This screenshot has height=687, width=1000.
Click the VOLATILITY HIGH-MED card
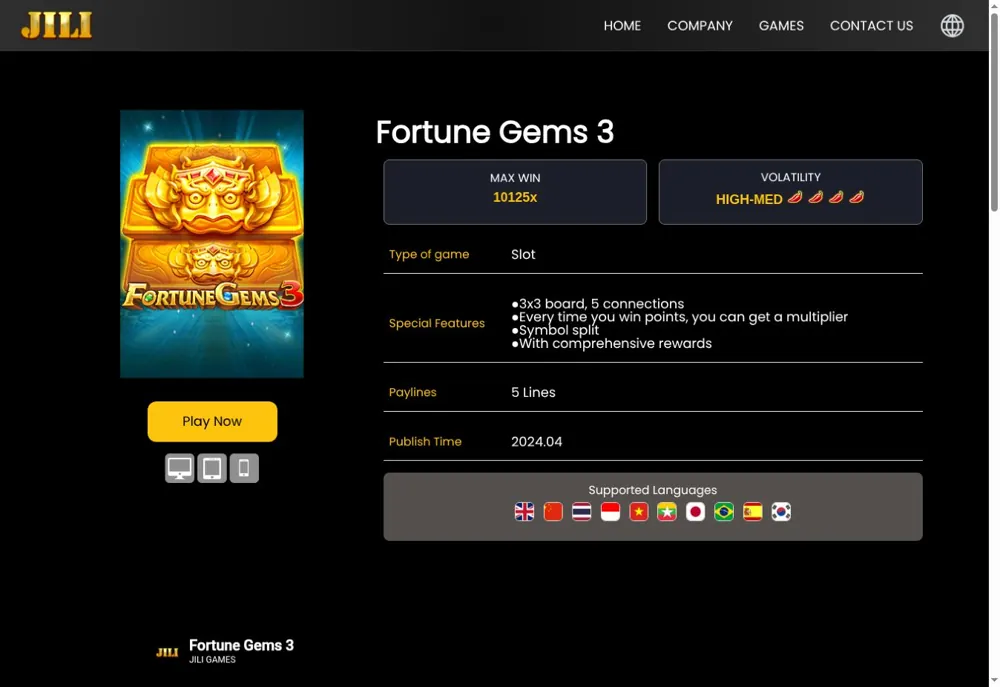click(x=790, y=192)
